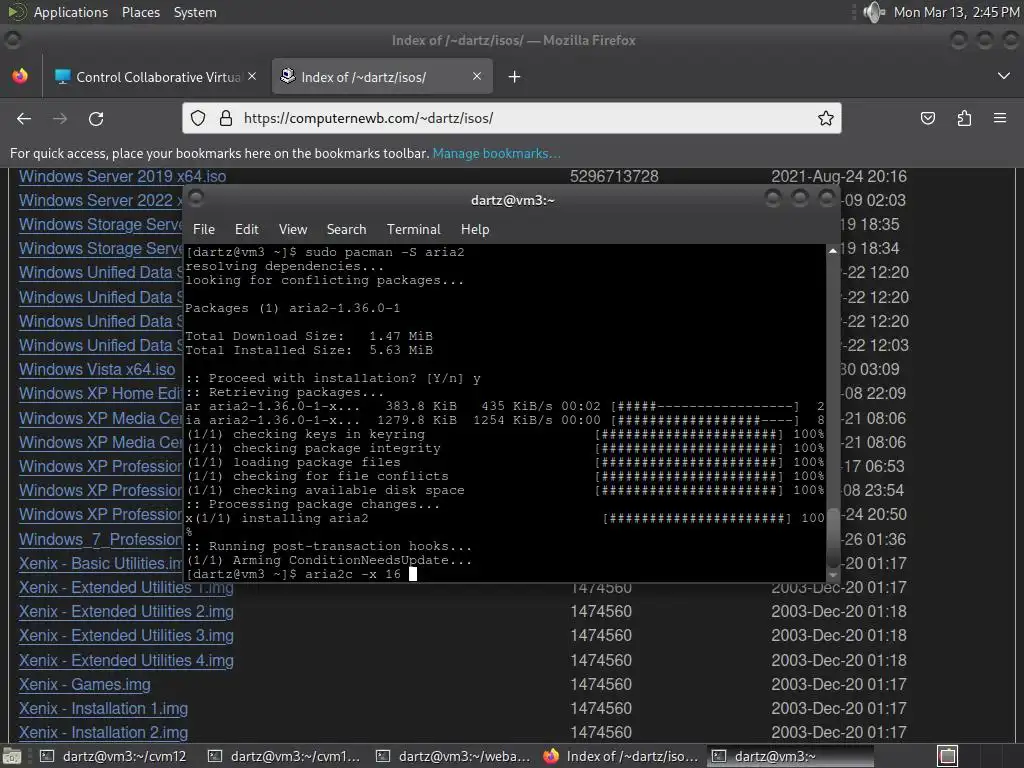This screenshot has height=768, width=1024.
Task: Expand the list all tabs chevron
Action: 1004,76
